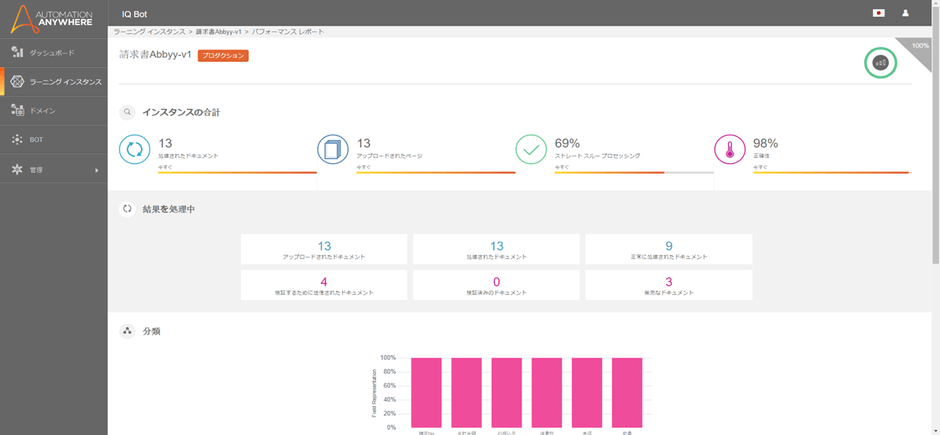
Task: Click the プロダクション status badge
Action: [223, 56]
